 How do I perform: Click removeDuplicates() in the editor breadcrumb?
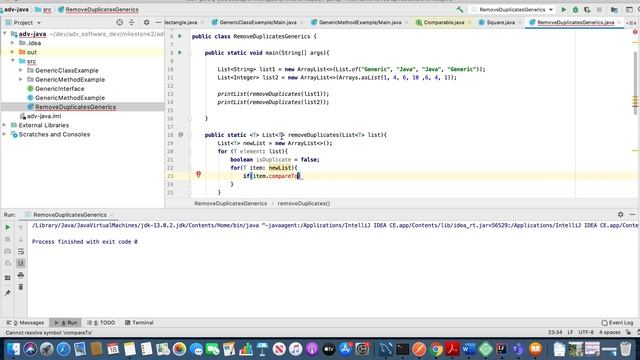click(x=304, y=203)
